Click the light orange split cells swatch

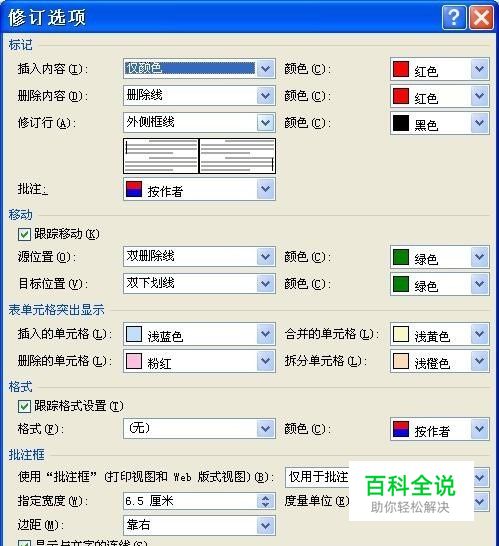(400, 361)
